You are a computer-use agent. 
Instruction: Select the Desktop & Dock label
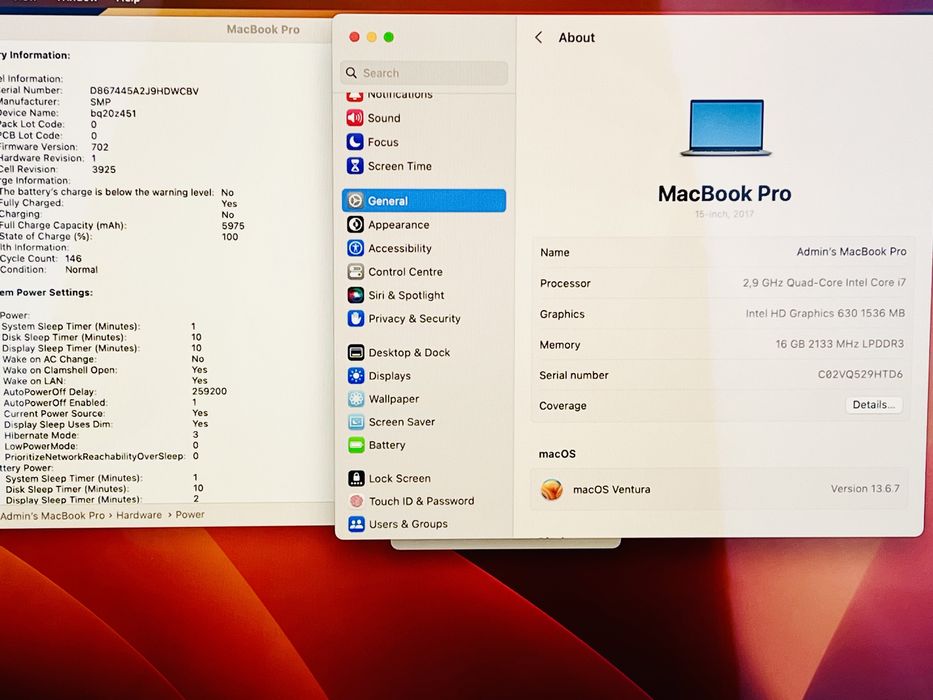(409, 352)
